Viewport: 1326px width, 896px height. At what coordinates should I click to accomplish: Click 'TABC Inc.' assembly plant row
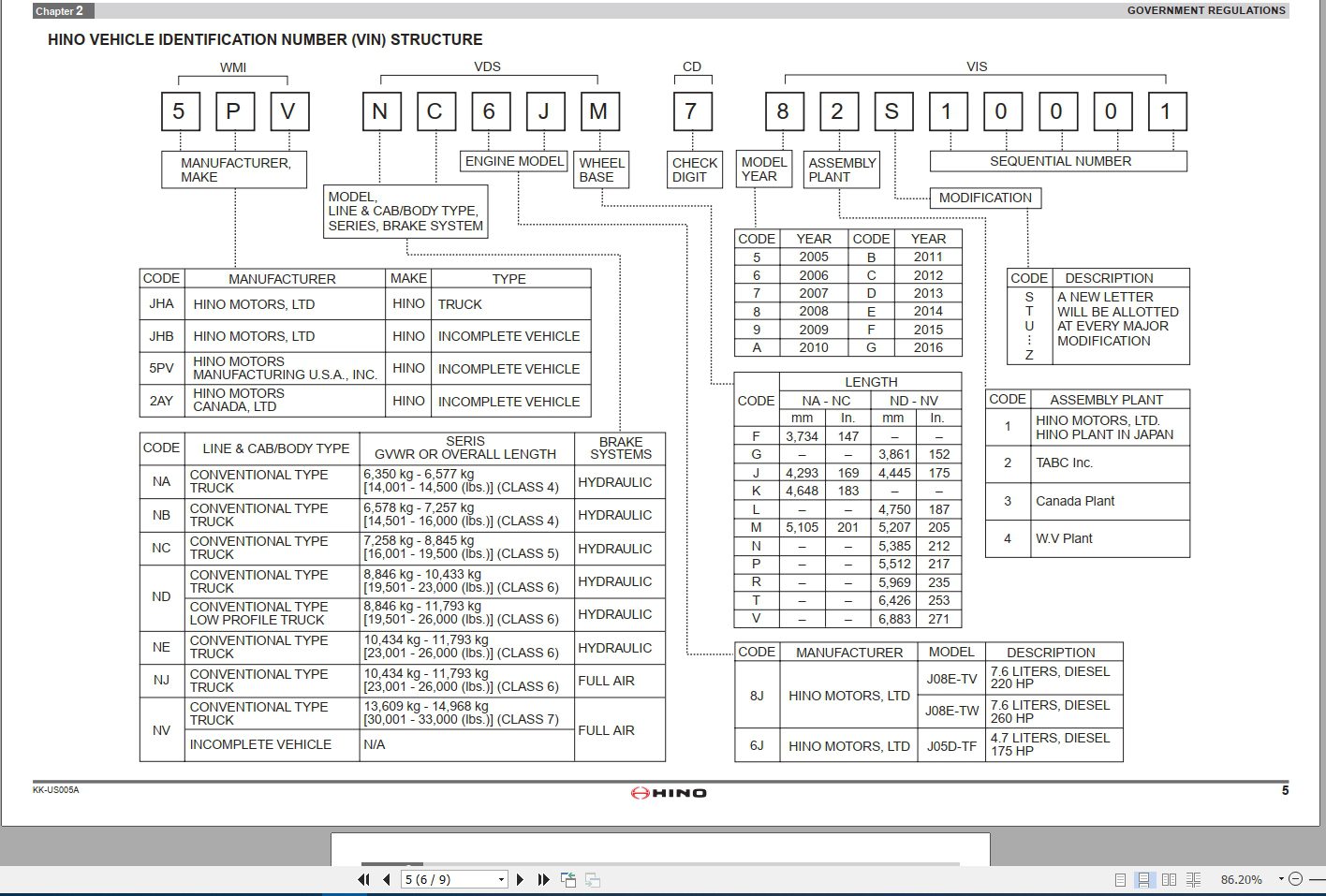coord(1087,463)
